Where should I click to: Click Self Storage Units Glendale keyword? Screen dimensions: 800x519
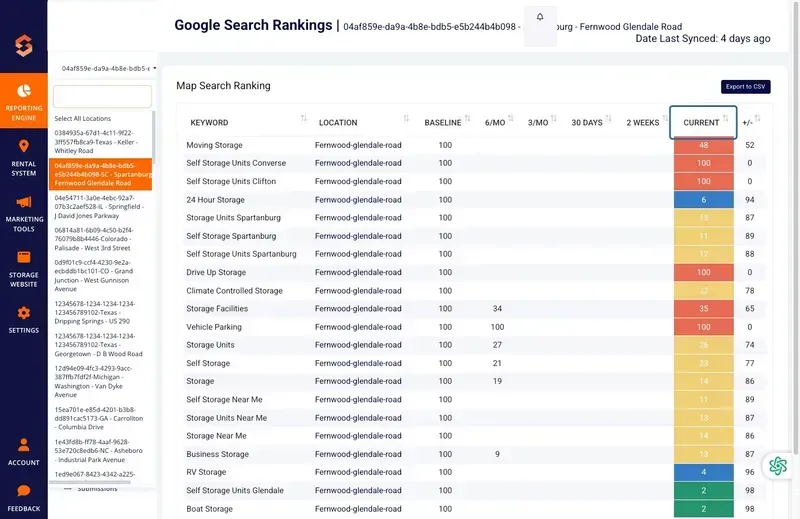pos(235,490)
